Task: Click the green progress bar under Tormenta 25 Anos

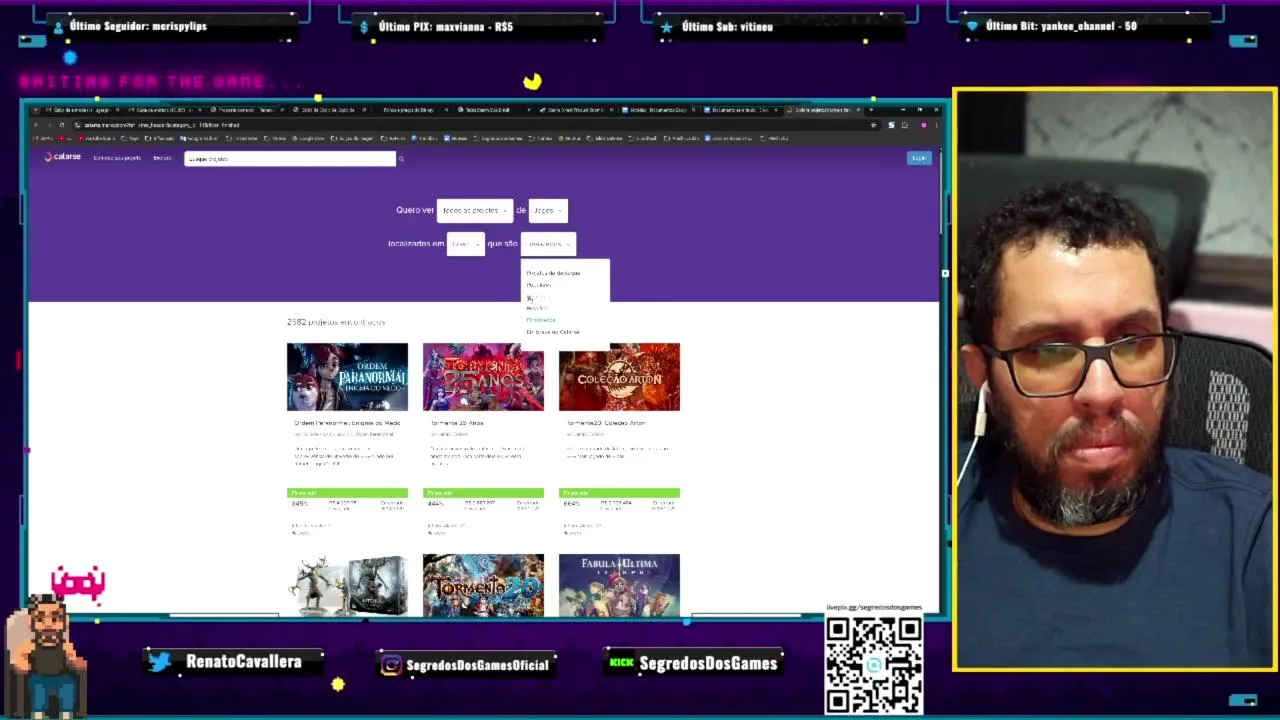Action: pyautogui.click(x=483, y=493)
